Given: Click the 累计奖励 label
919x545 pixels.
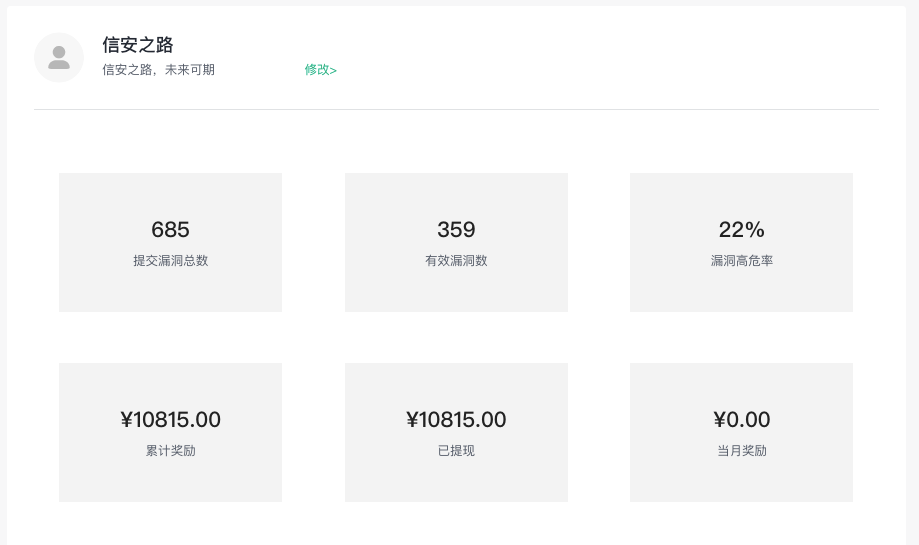Looking at the screenshot, I should [171, 451].
